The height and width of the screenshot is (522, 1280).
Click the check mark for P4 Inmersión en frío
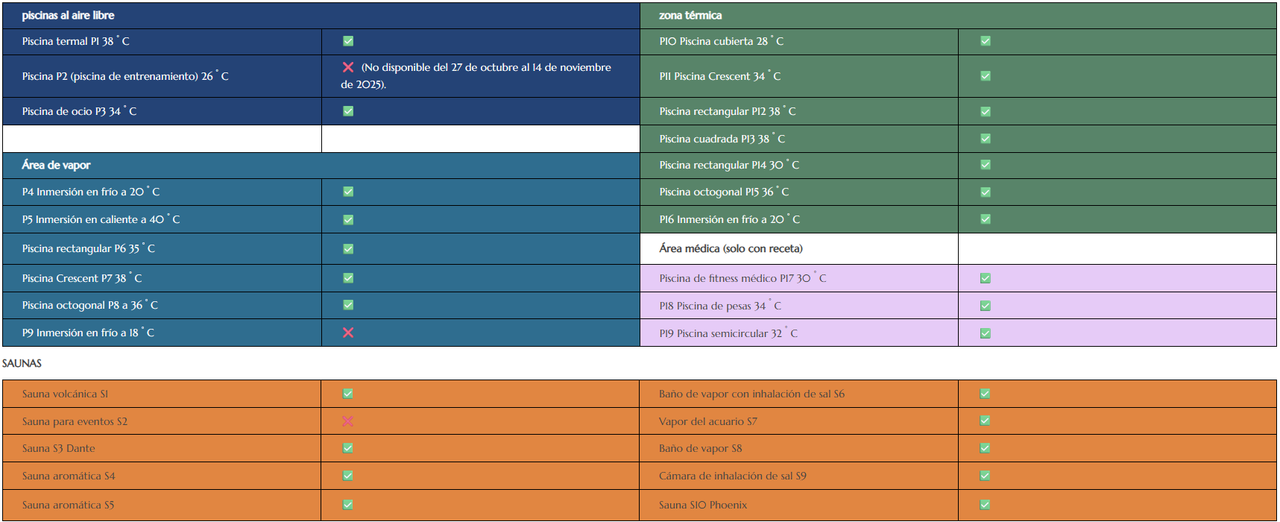[348, 191]
